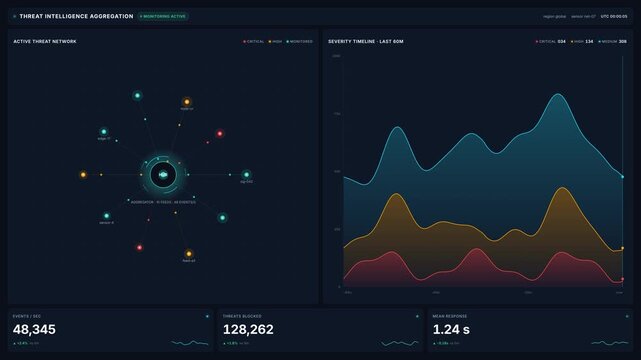Click the orange labeled node above the hub

187,102
